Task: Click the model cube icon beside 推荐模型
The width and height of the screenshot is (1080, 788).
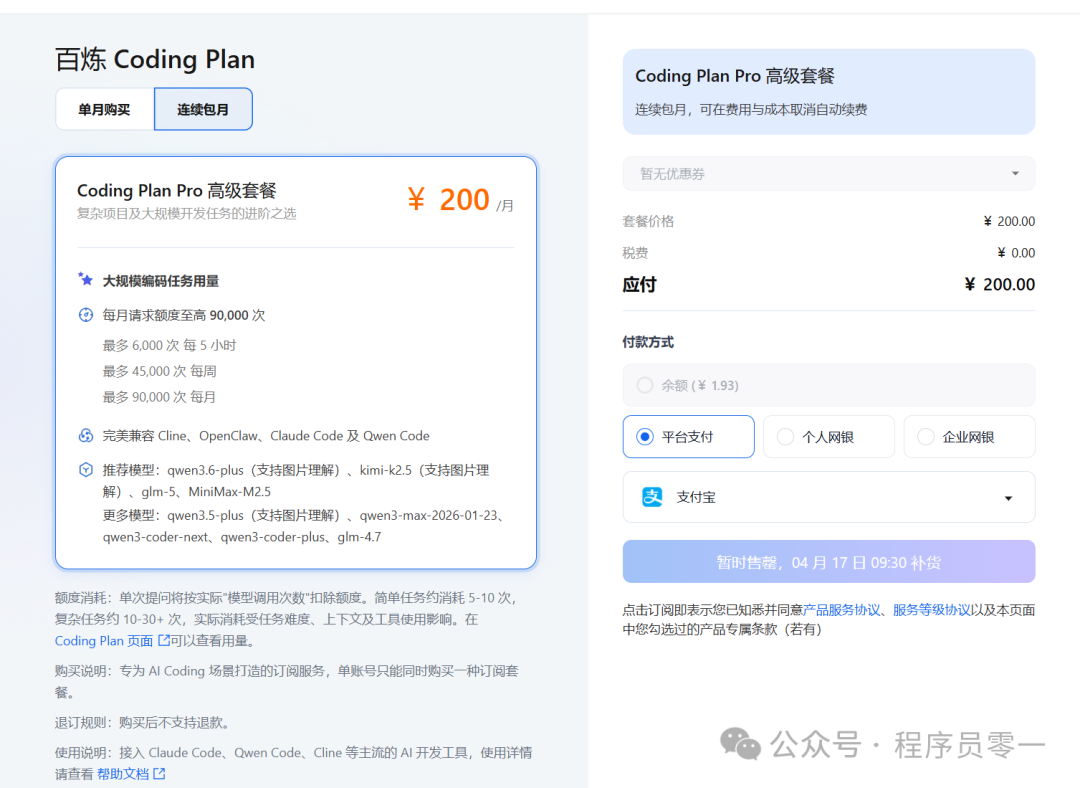Action: 85,470
